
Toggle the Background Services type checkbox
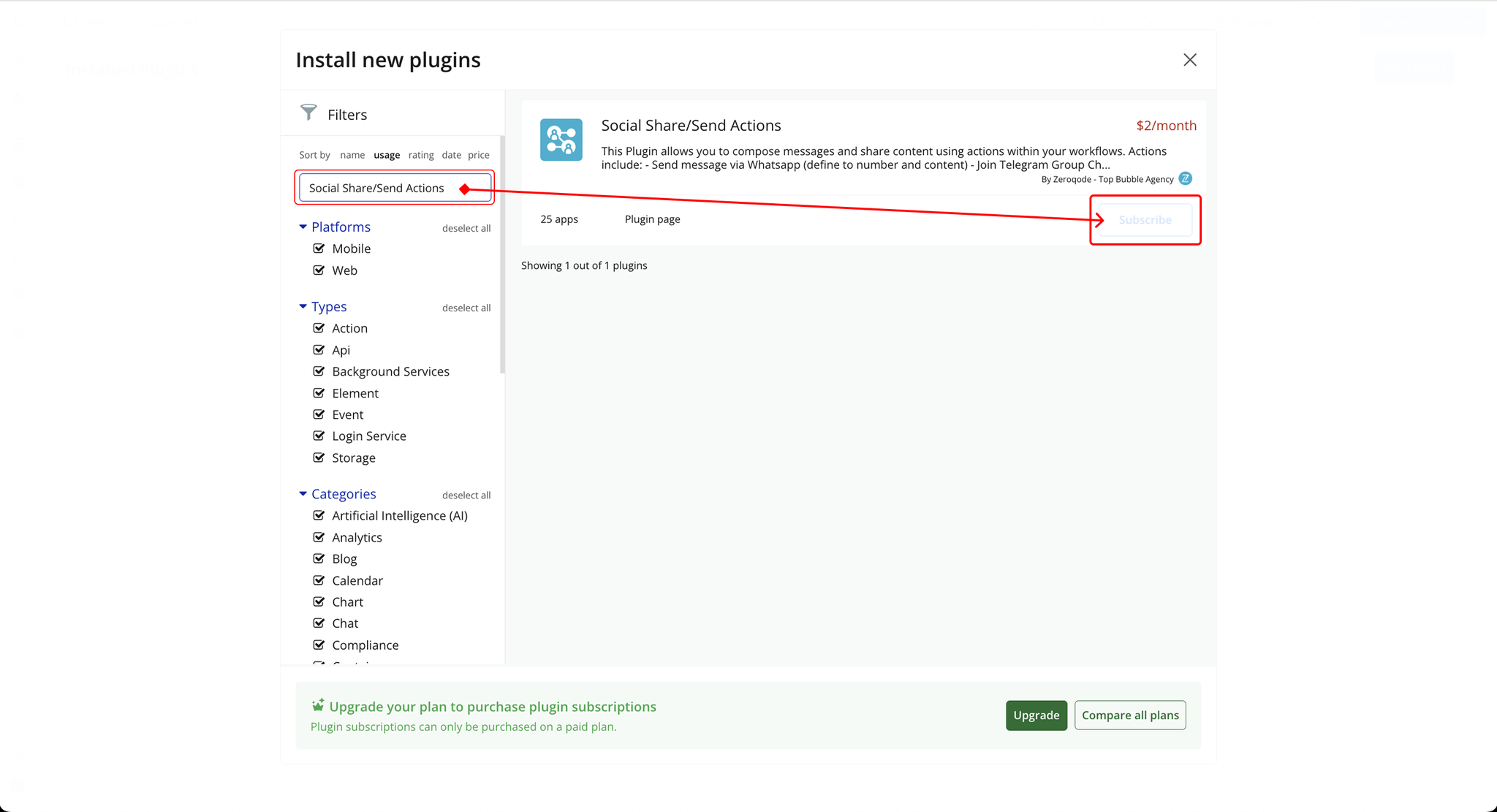pyautogui.click(x=319, y=371)
